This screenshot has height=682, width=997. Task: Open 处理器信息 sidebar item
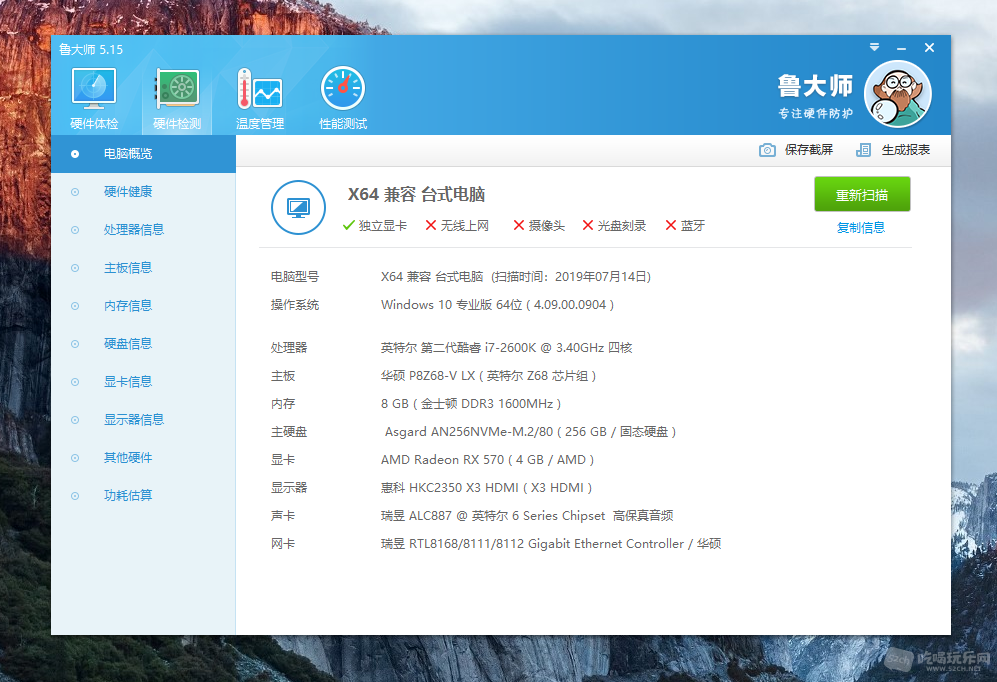coord(143,230)
